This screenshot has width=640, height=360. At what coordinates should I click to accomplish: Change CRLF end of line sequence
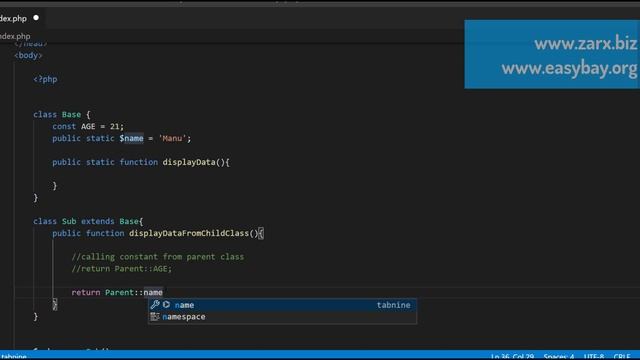point(622,356)
